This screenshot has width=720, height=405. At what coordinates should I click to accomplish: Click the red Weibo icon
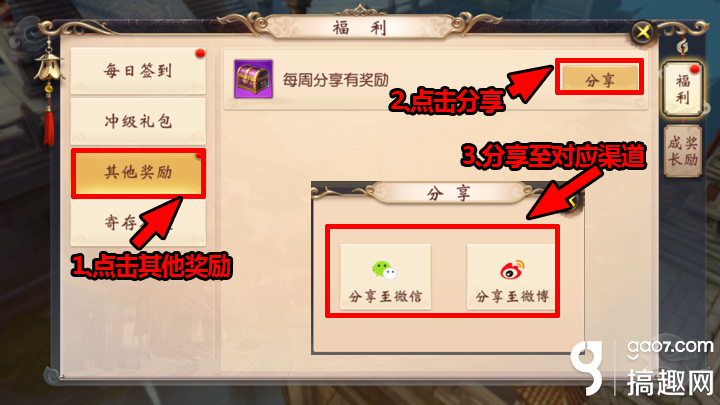[512, 270]
